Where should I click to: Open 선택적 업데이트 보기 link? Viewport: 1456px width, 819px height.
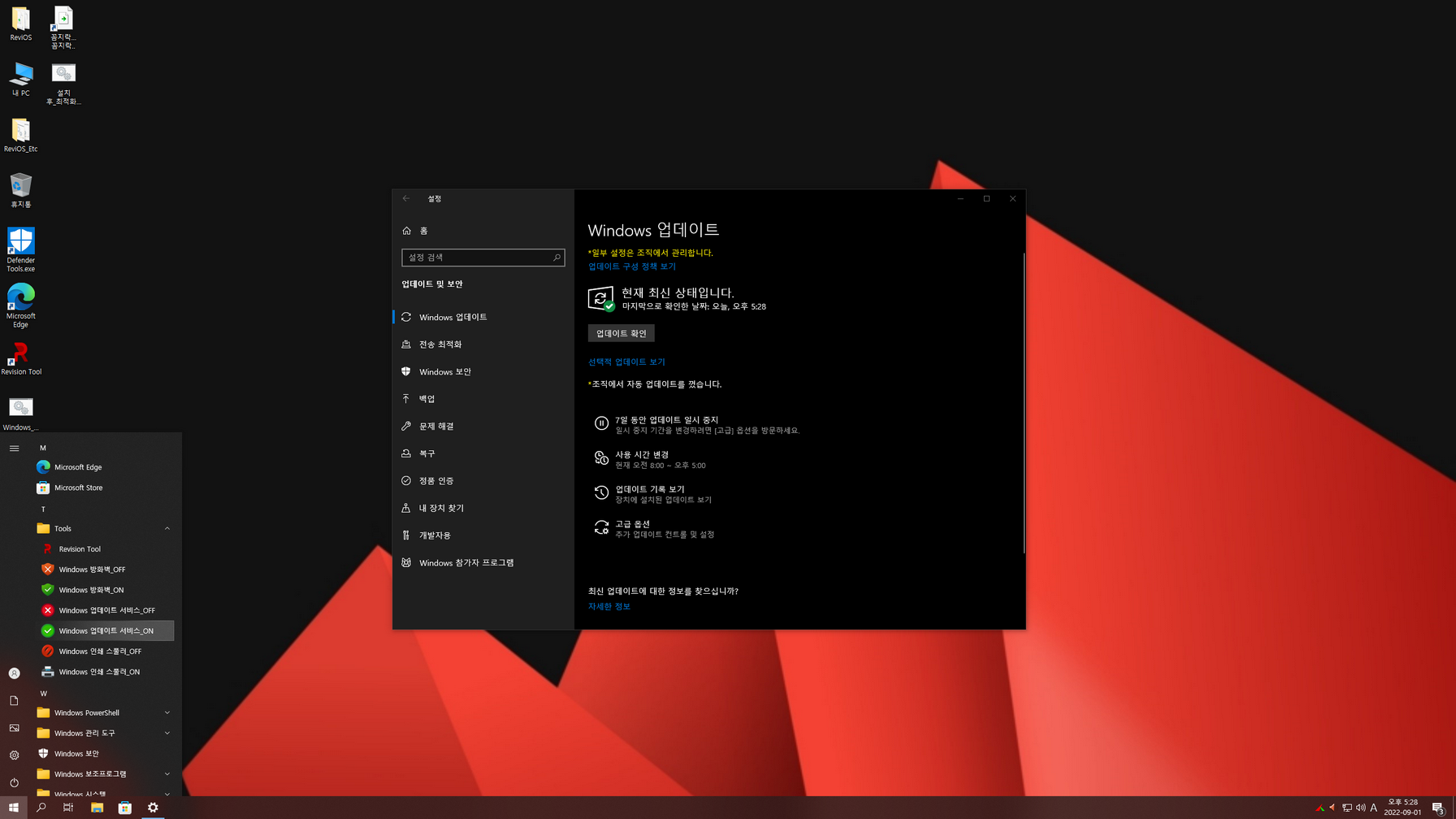coord(626,362)
